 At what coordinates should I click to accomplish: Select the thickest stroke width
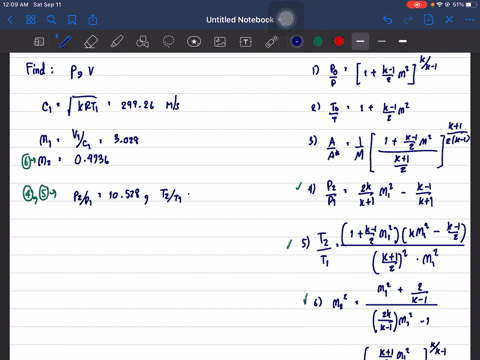coord(403,41)
